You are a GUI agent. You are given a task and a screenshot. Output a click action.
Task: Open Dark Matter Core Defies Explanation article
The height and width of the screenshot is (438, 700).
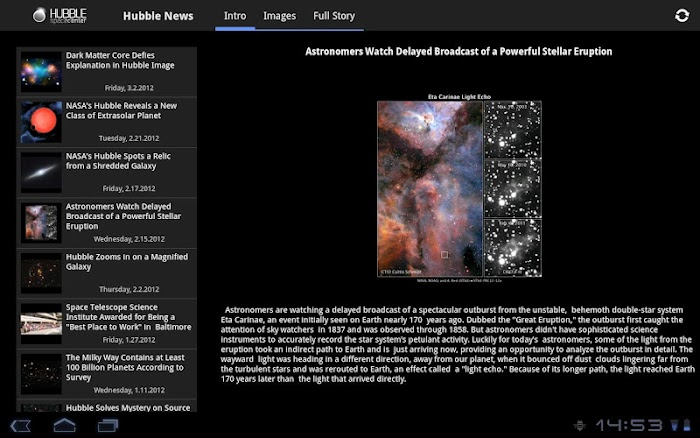[x=107, y=72]
